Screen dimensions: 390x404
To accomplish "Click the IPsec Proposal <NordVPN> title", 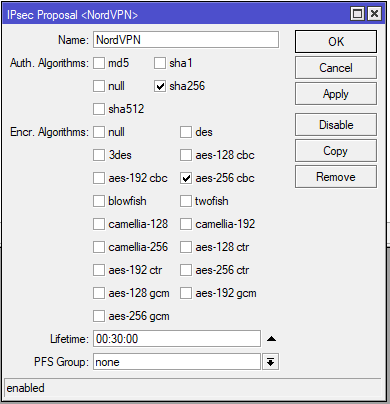I will (72, 15).
